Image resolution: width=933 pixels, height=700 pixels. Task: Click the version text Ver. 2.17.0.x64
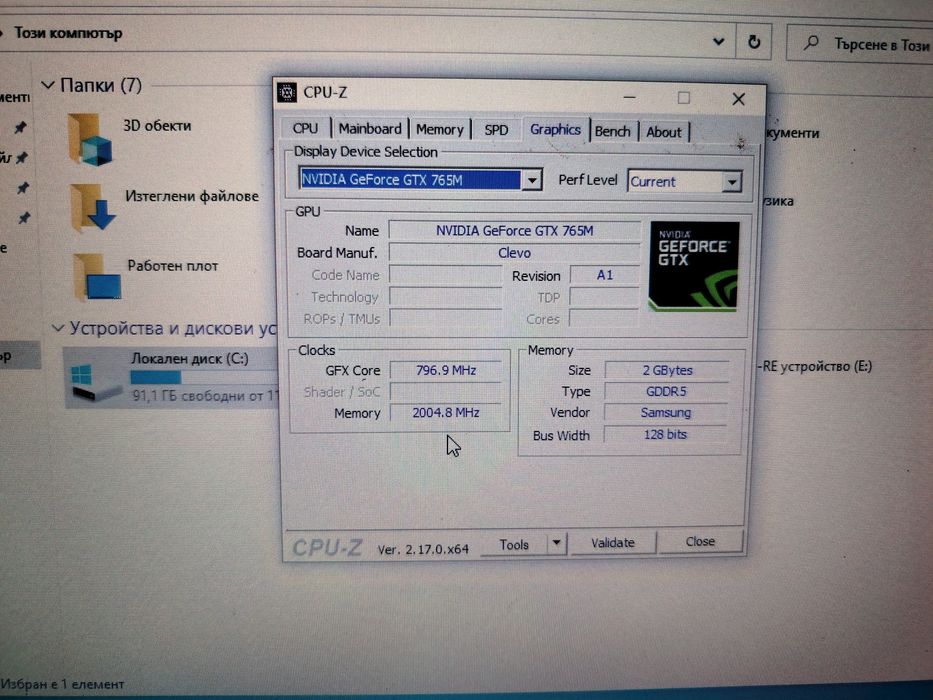coord(423,549)
